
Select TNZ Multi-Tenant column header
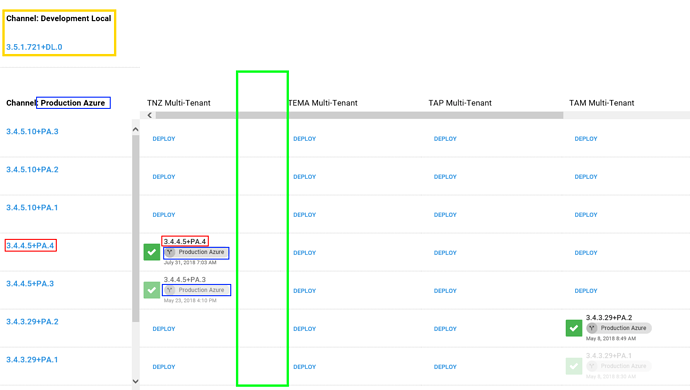pyautogui.click(x=179, y=103)
